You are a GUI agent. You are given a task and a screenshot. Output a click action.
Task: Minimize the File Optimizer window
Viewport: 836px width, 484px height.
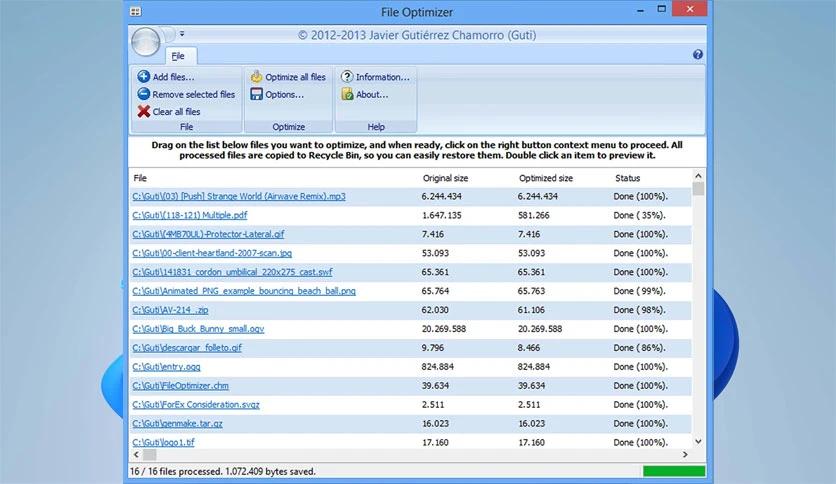click(640, 10)
